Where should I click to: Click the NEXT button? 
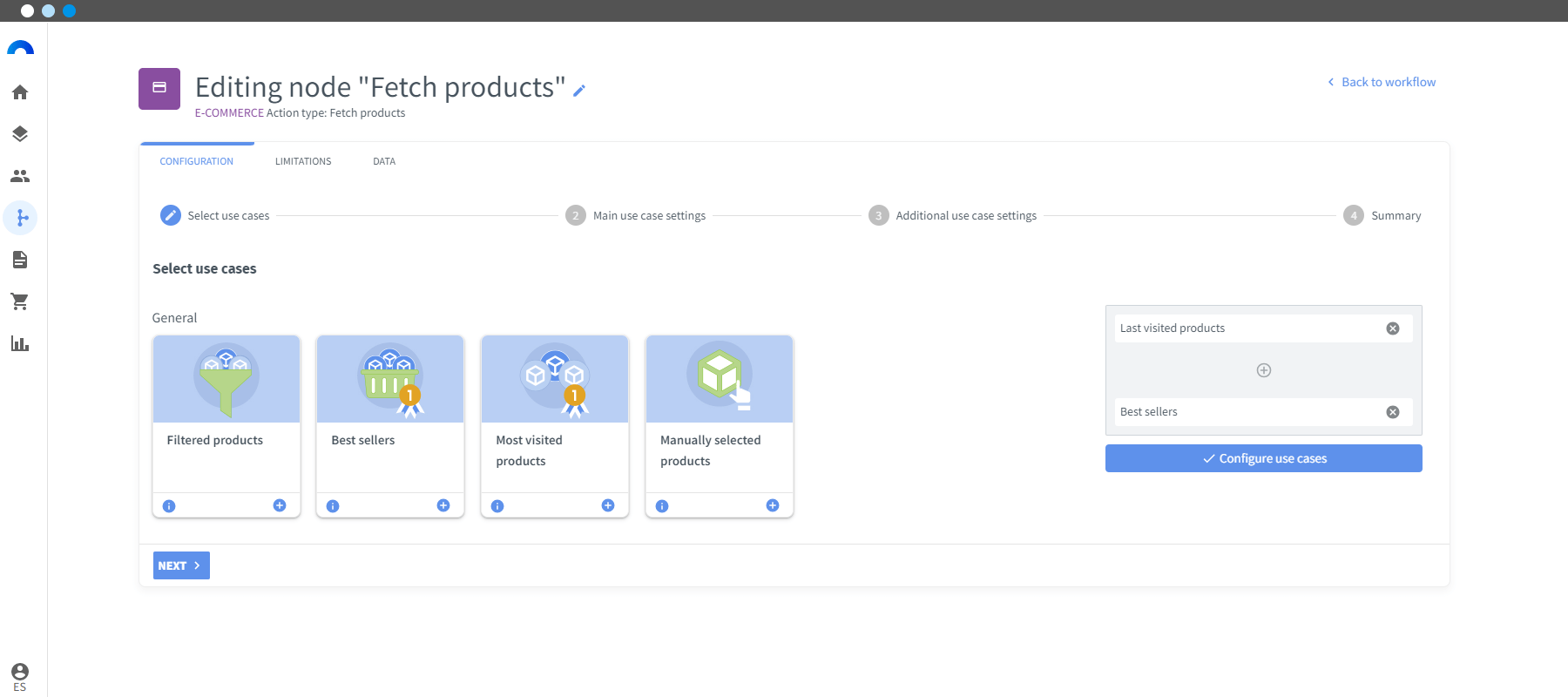(x=181, y=565)
